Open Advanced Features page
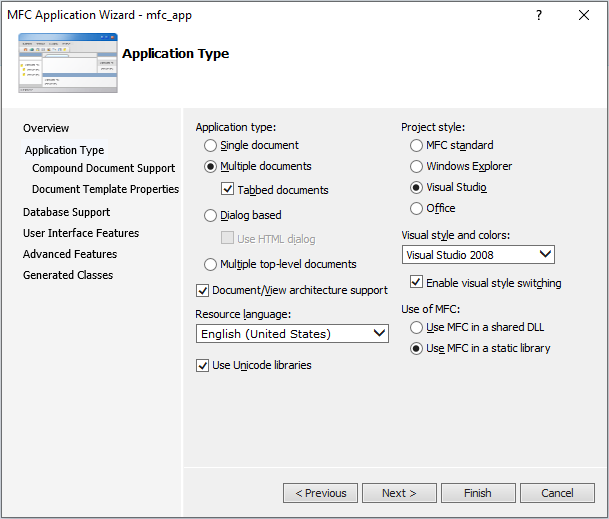This screenshot has height=519, width=609. point(70,254)
